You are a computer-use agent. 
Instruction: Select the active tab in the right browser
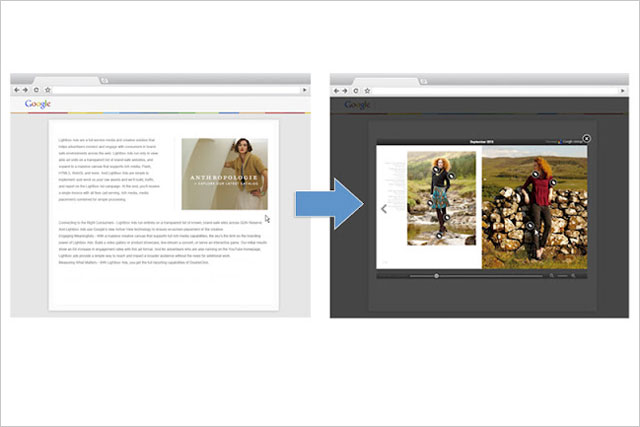tap(386, 81)
